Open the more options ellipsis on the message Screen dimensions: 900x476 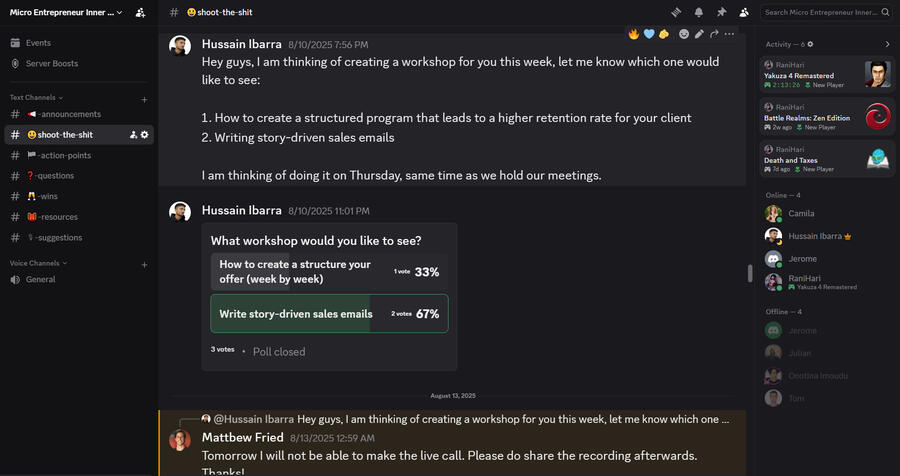point(729,34)
